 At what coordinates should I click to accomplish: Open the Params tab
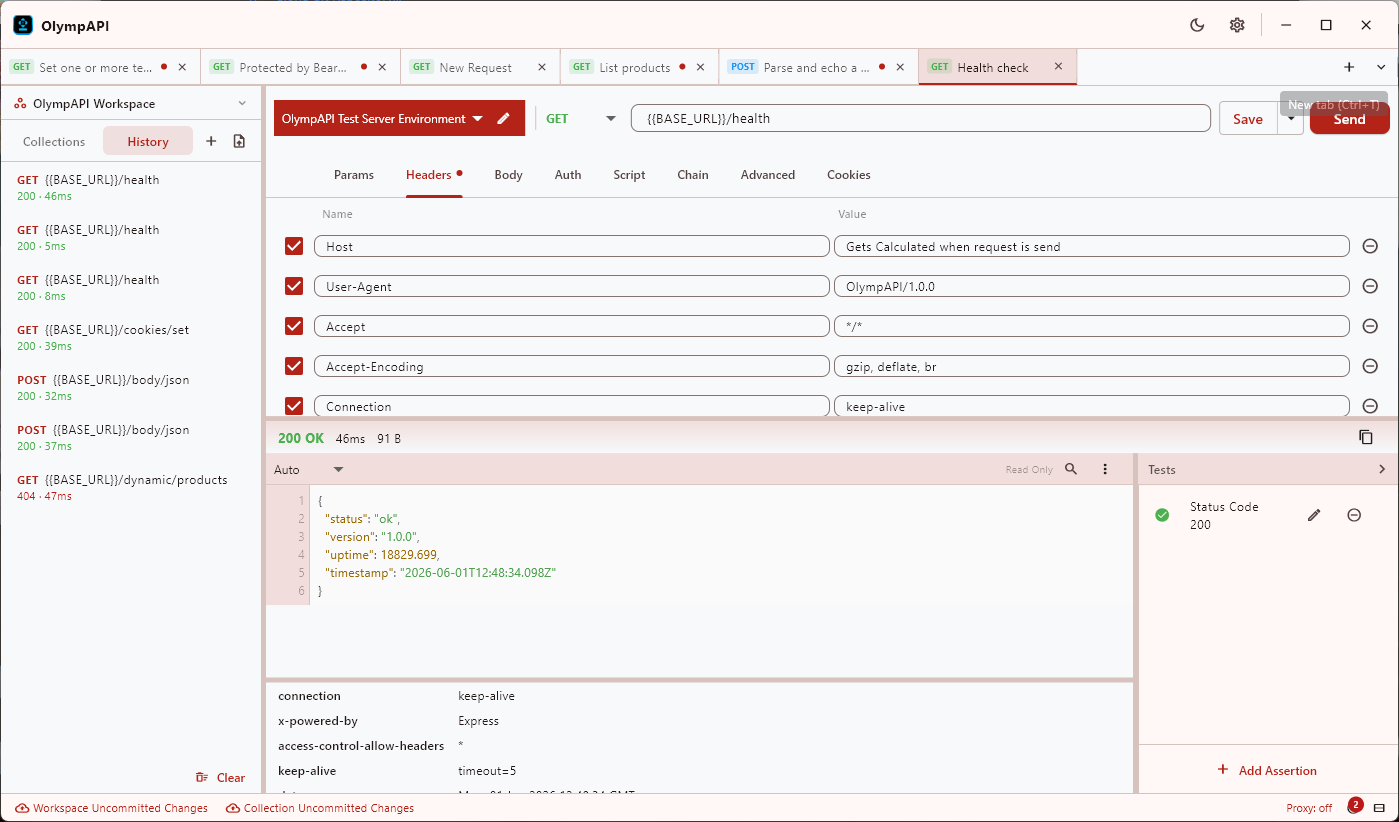[354, 174]
